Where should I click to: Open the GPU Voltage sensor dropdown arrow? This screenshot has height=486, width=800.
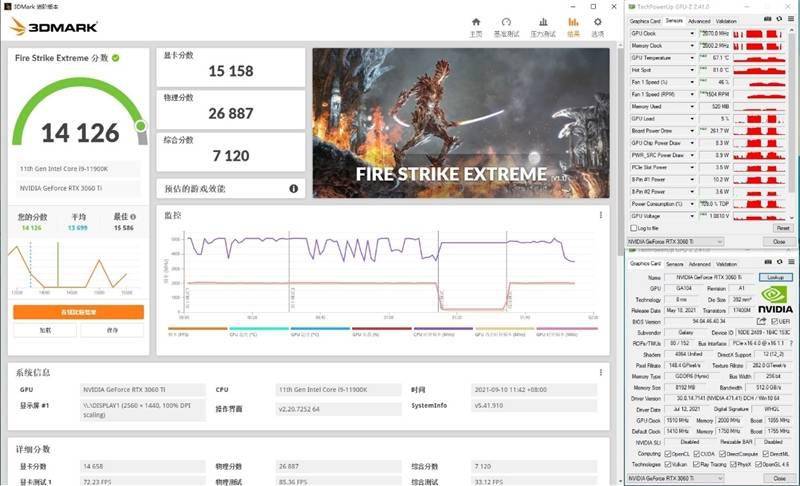(692, 216)
